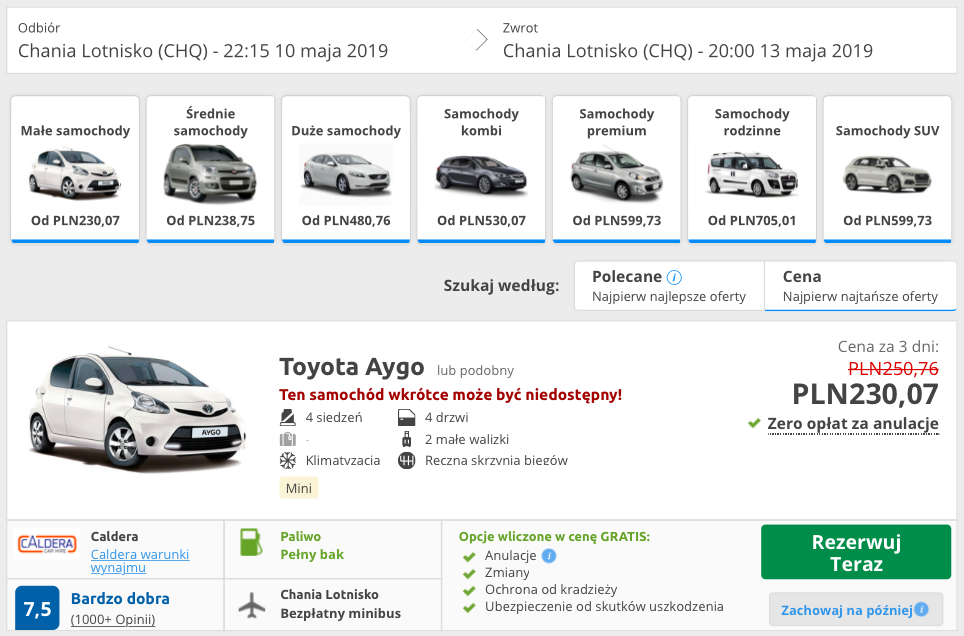Select the Samochody SUV category

click(886, 165)
